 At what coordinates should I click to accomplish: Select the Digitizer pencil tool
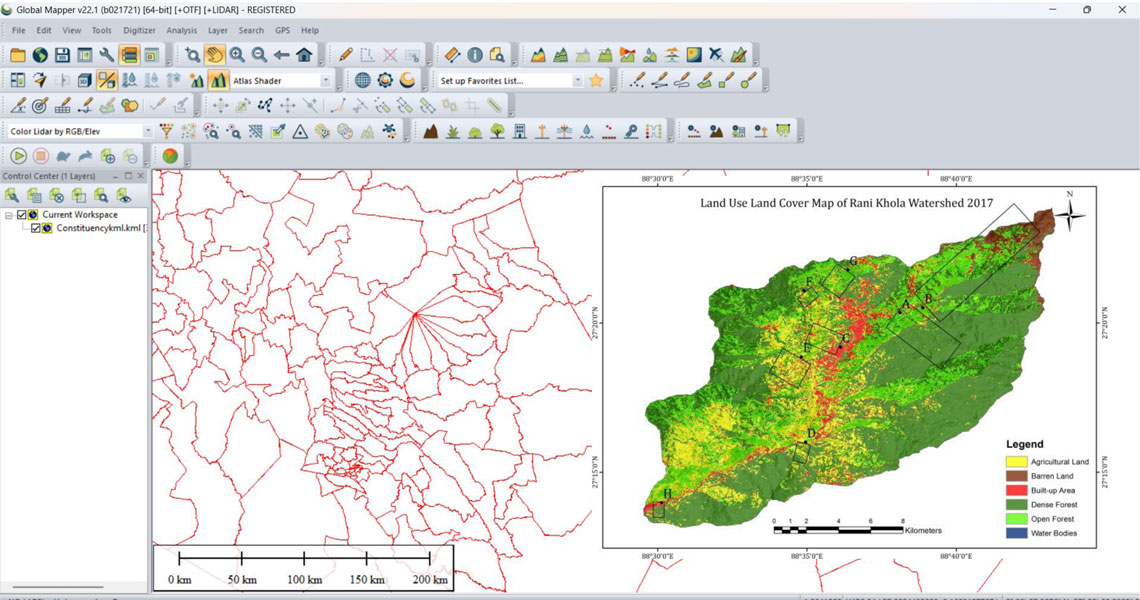point(346,55)
